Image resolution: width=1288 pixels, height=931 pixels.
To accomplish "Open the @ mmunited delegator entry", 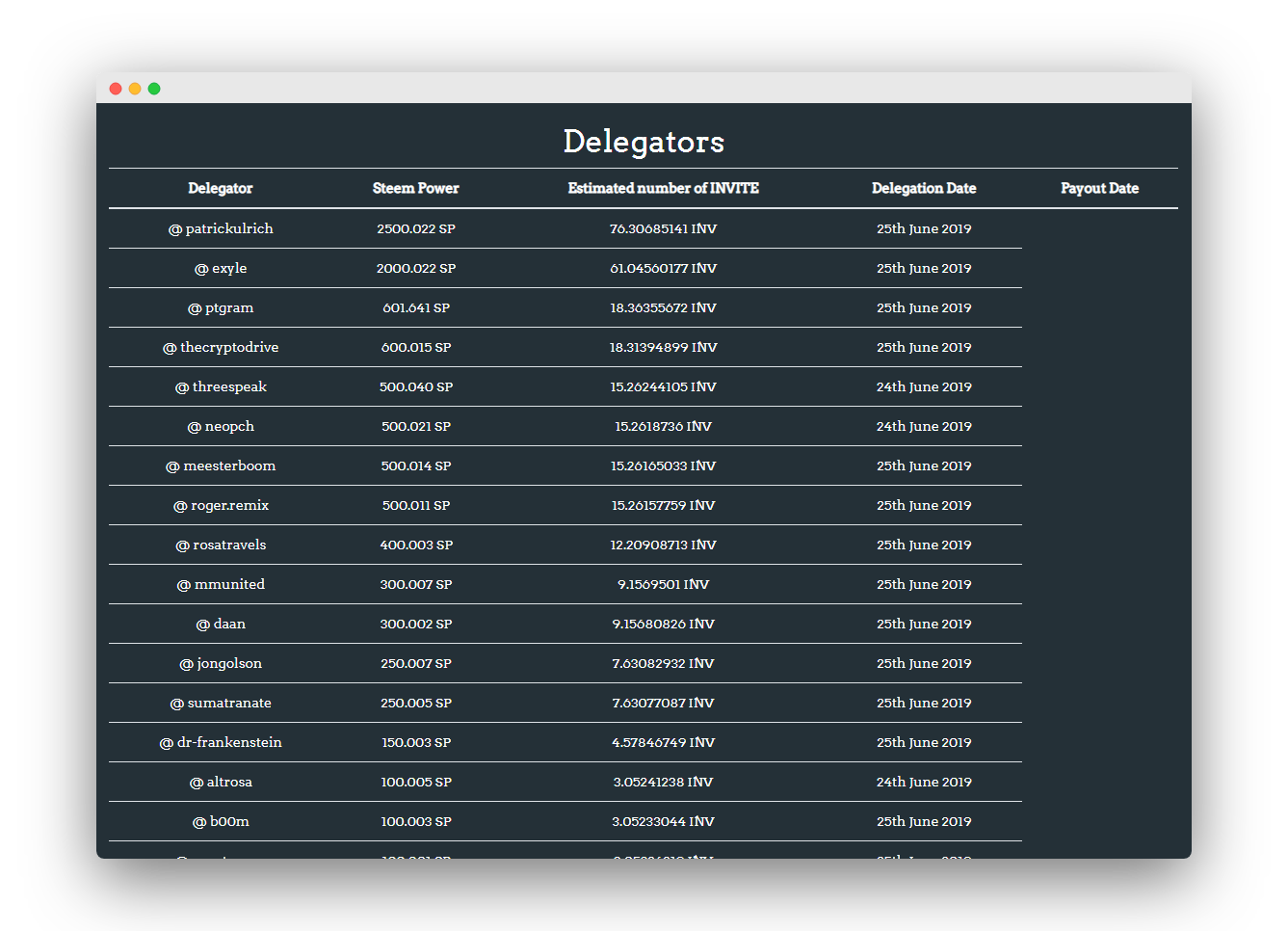I will pos(221,584).
